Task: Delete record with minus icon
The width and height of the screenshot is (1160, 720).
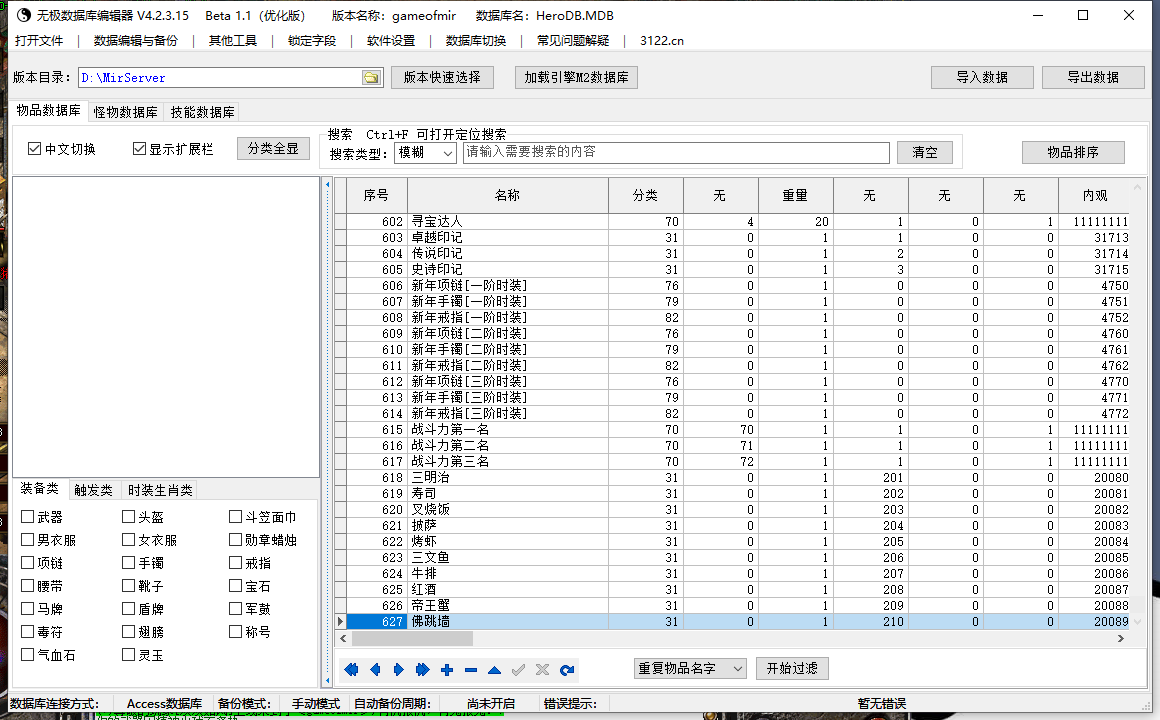Action: click(x=471, y=670)
